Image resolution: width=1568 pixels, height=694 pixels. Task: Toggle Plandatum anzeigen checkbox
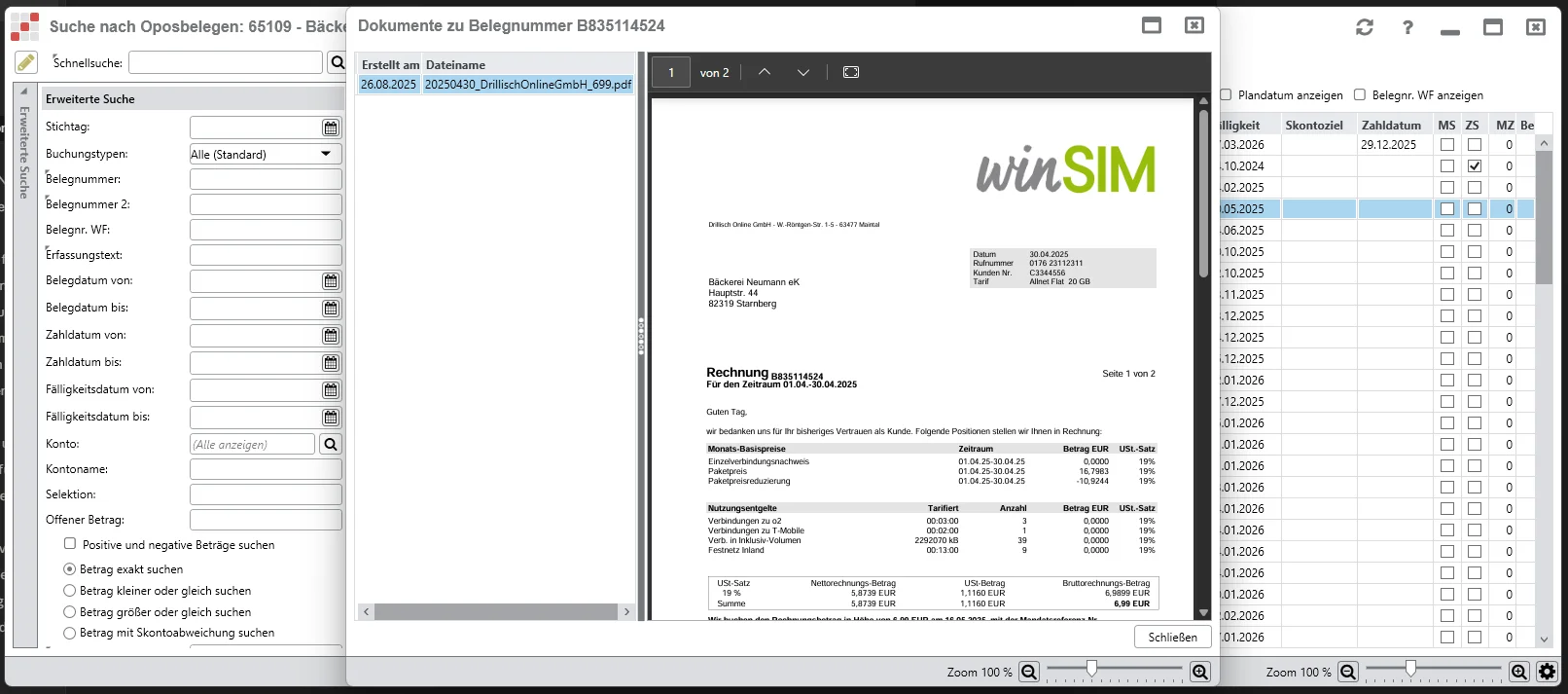[x=1227, y=94]
